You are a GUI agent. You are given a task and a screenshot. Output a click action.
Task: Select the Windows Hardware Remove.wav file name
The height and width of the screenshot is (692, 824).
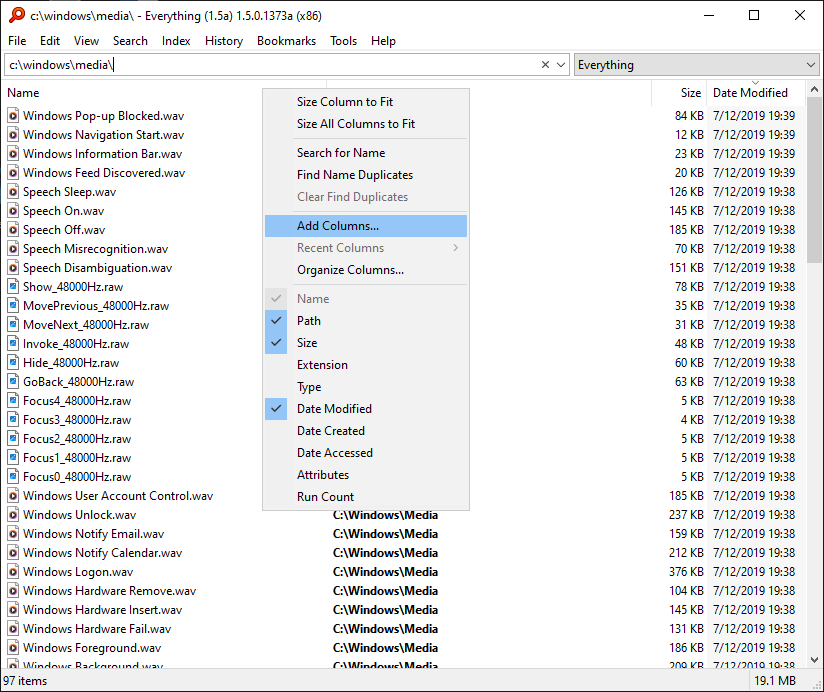coord(109,591)
